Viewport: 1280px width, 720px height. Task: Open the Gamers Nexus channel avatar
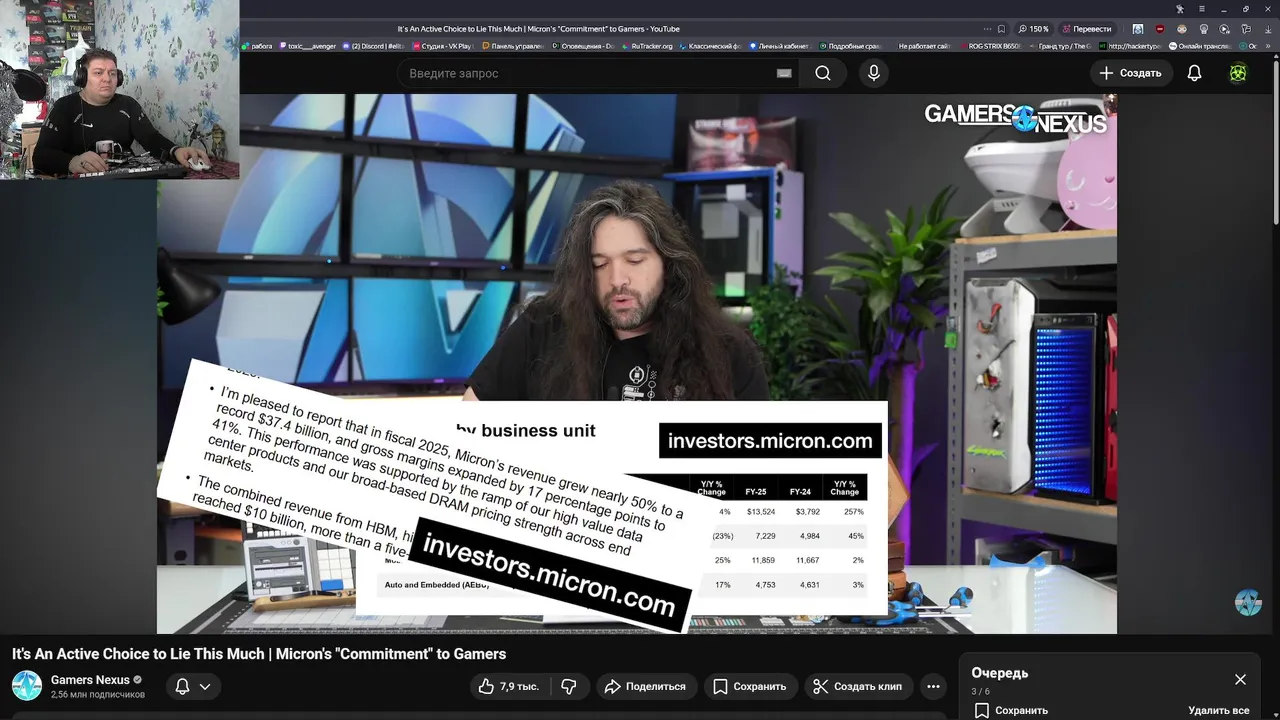pos(27,686)
